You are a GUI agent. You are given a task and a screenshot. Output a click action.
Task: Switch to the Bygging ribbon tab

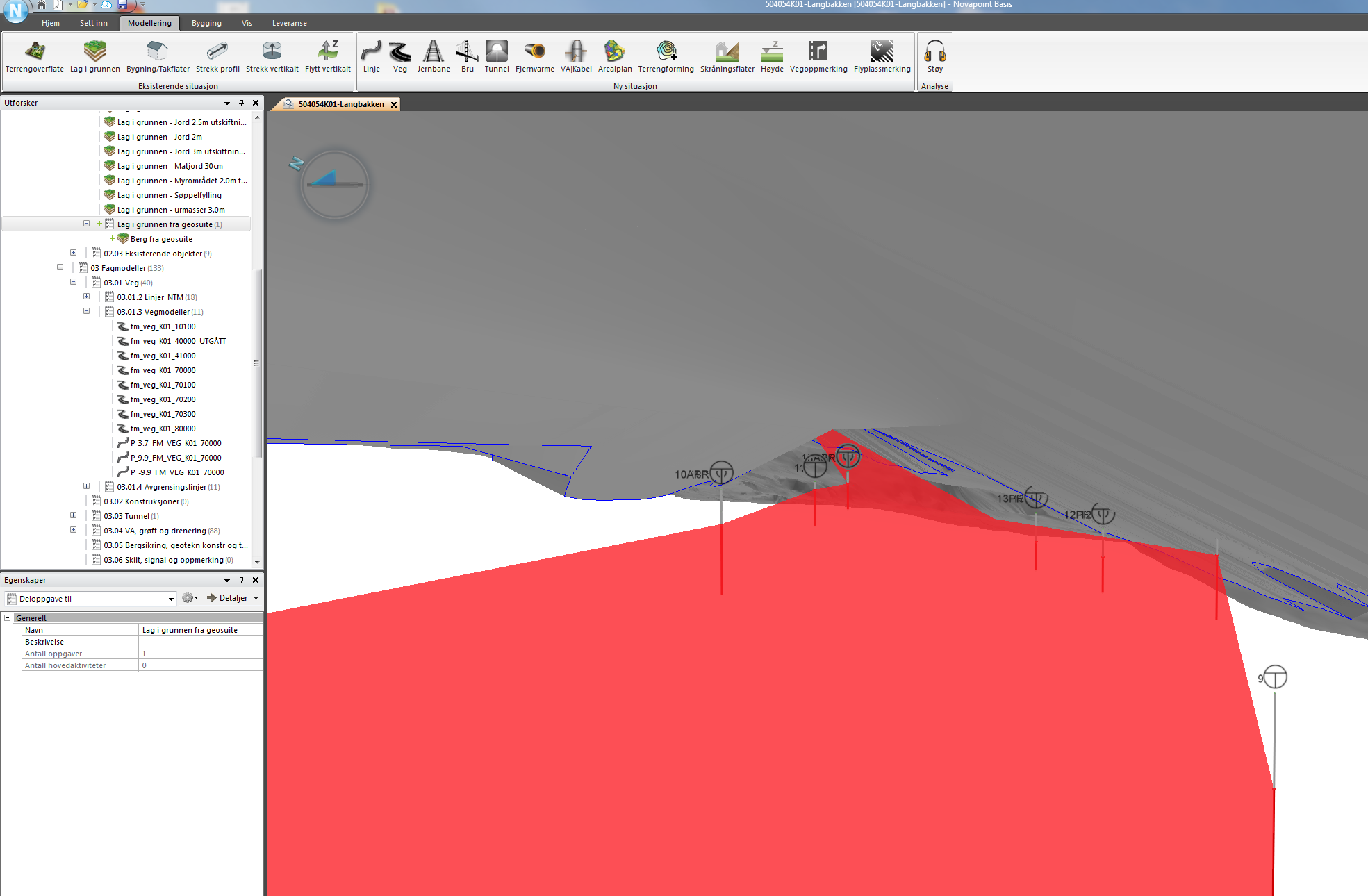[x=206, y=23]
